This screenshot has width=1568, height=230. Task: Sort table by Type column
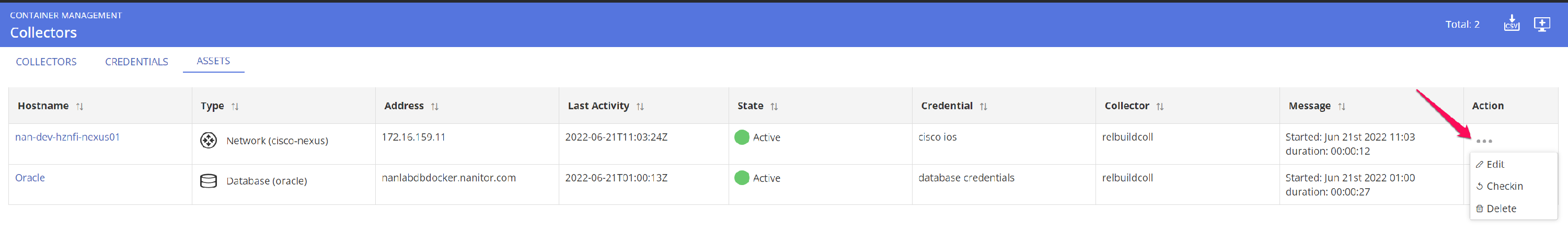point(235,107)
